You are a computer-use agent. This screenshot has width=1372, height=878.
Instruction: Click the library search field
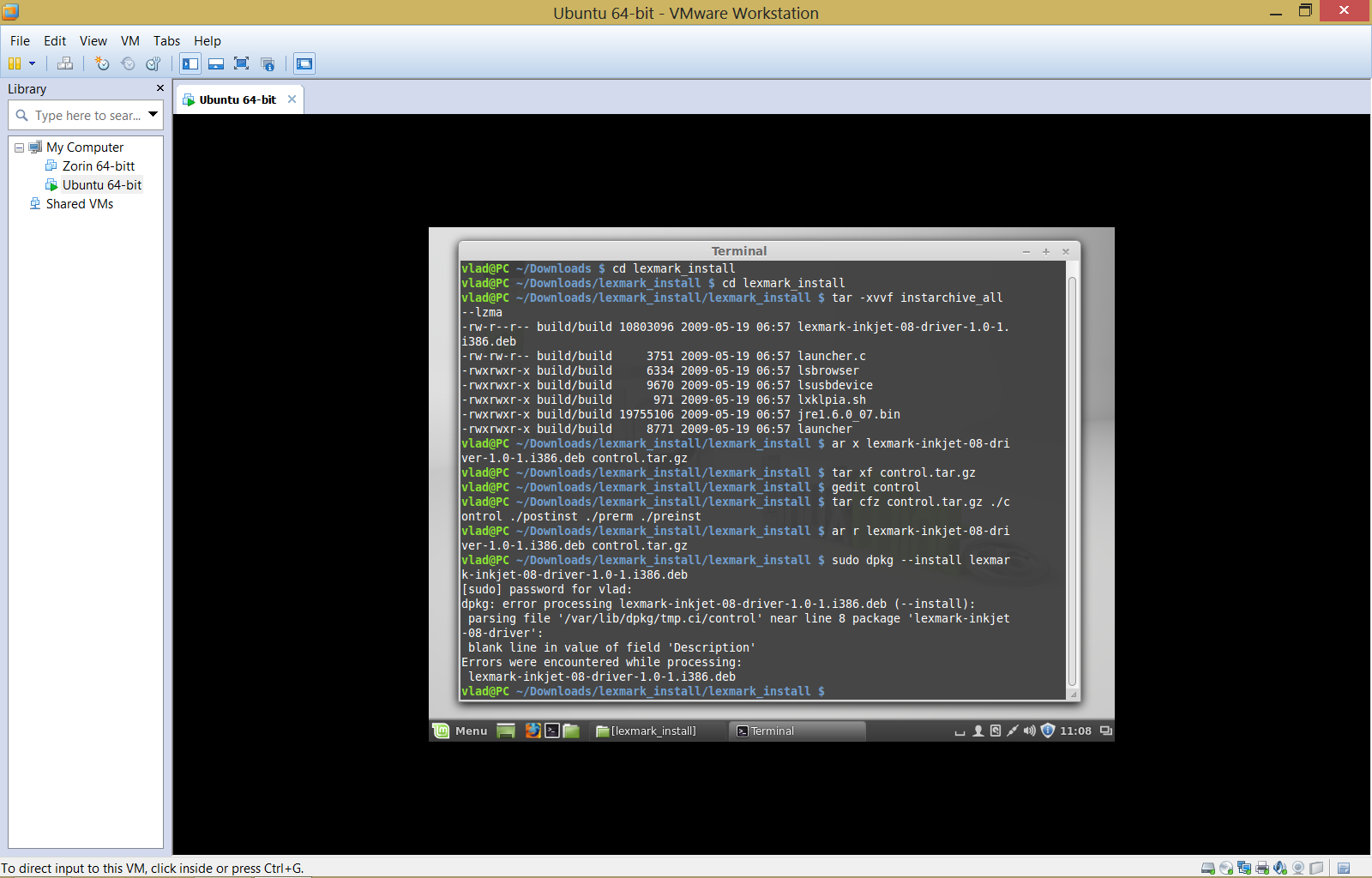tap(86, 115)
